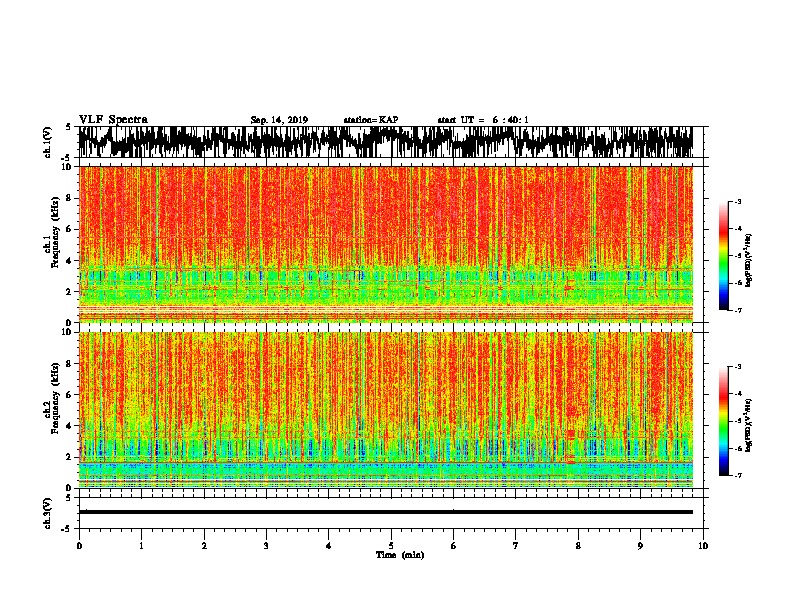Click time axis tick label '9'
Screen dimensions: 792x612
click(640, 546)
